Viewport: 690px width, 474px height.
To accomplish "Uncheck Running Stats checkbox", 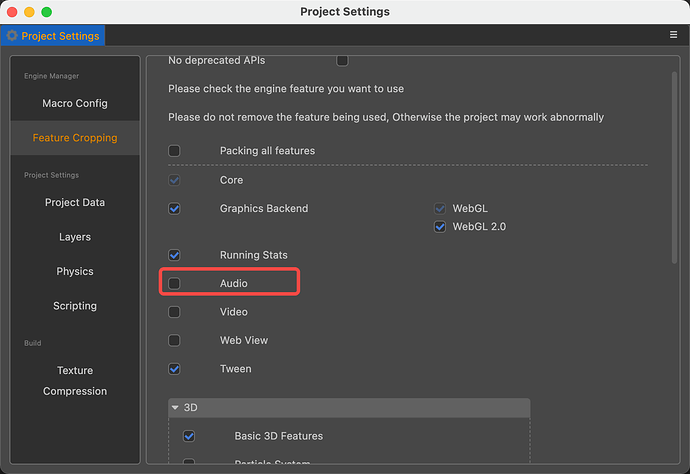I will (x=175, y=255).
